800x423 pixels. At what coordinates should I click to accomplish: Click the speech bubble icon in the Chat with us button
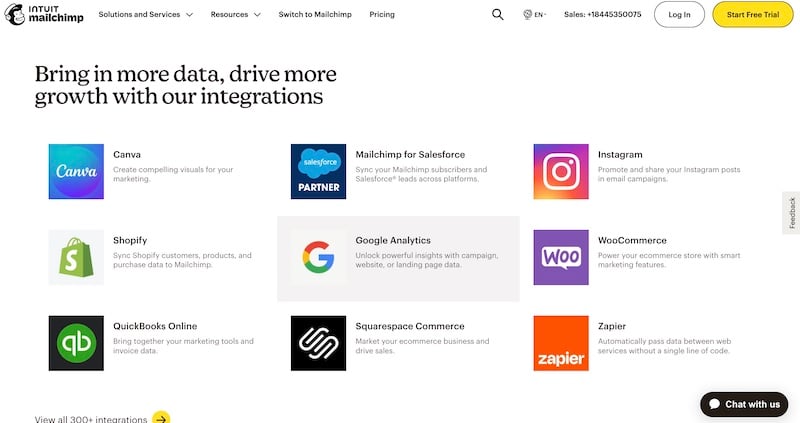[715, 404]
